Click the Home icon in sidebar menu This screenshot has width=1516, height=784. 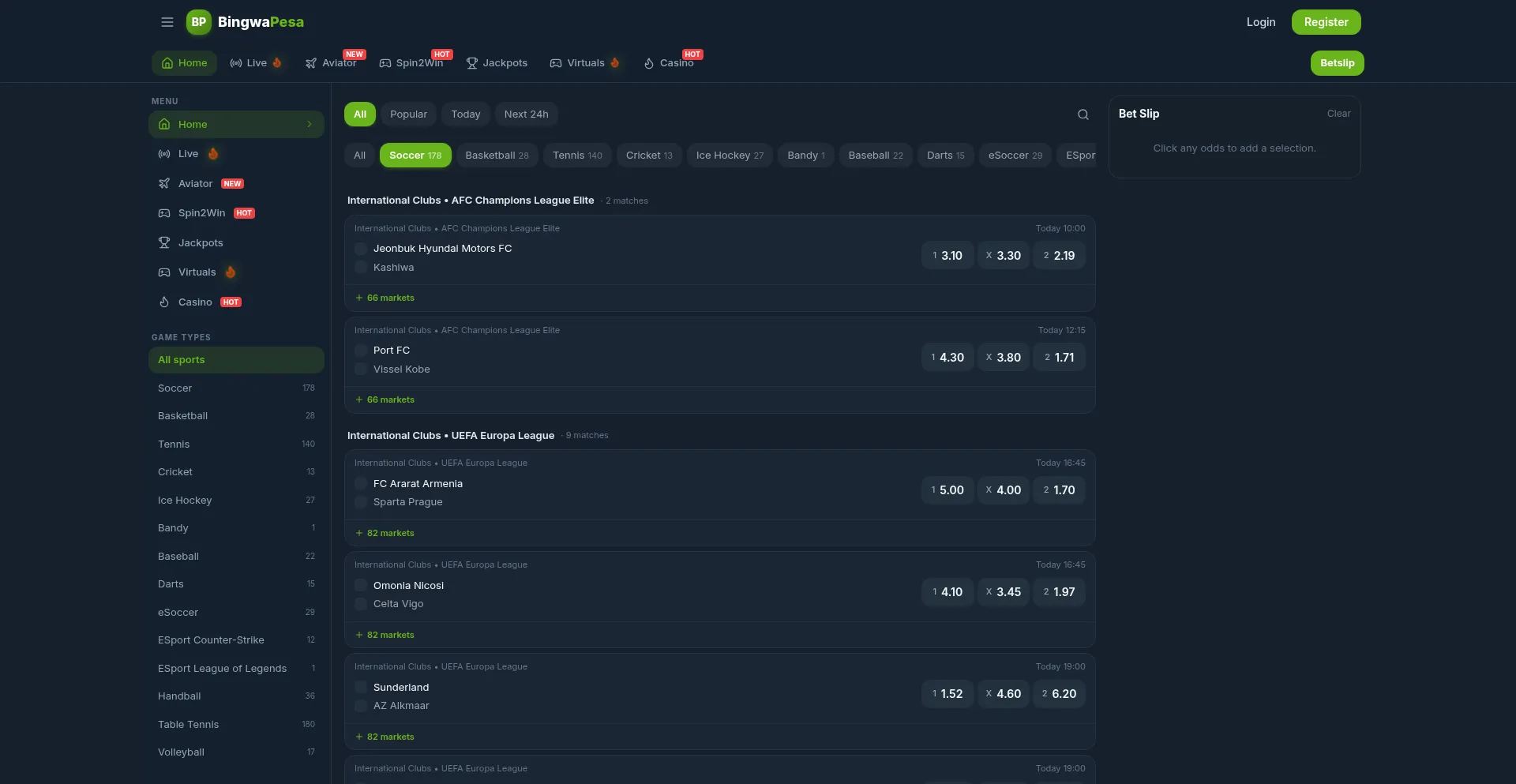tap(164, 124)
